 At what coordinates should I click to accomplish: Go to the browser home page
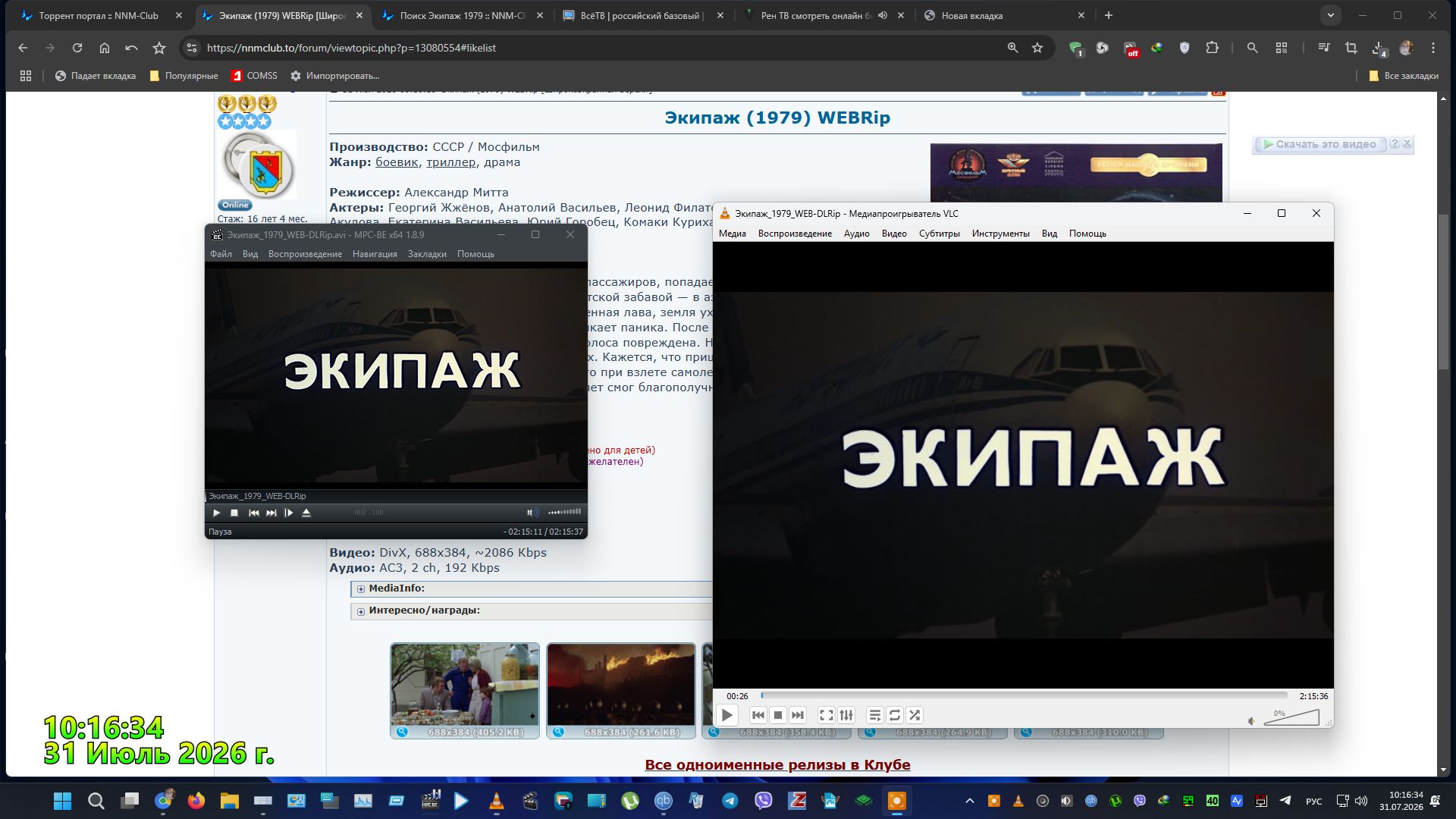point(105,48)
